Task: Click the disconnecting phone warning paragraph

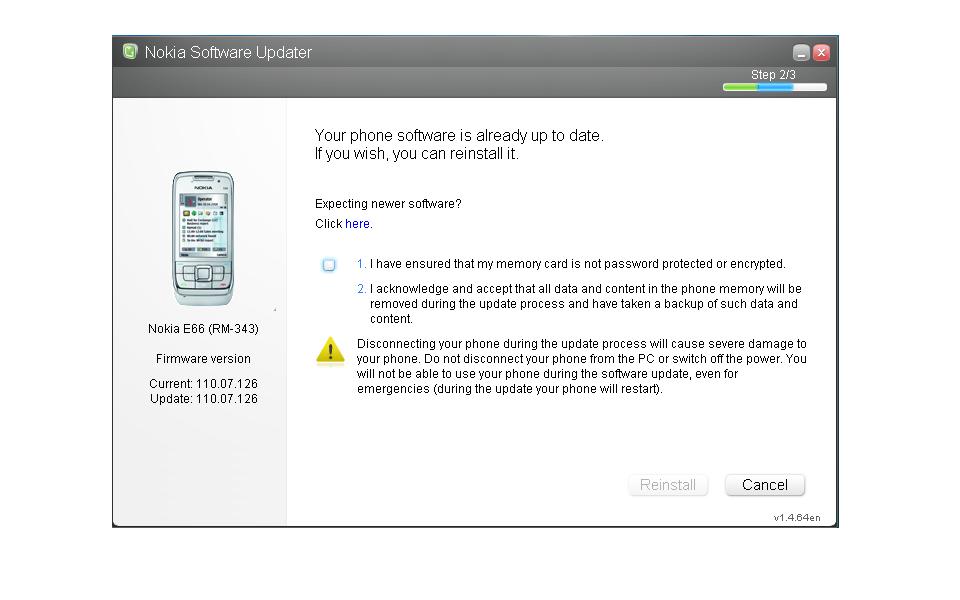Action: click(582, 366)
